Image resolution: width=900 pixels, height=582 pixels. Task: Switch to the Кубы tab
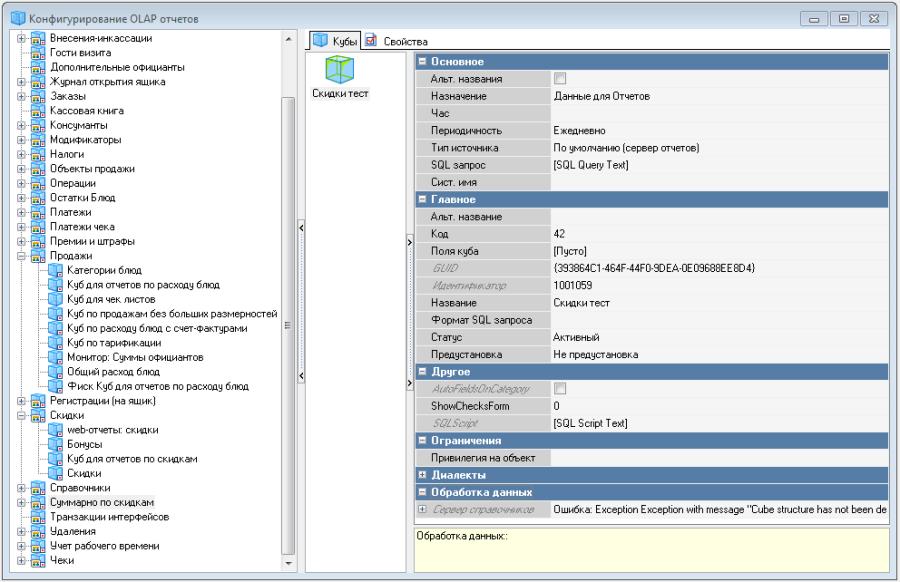(x=334, y=41)
